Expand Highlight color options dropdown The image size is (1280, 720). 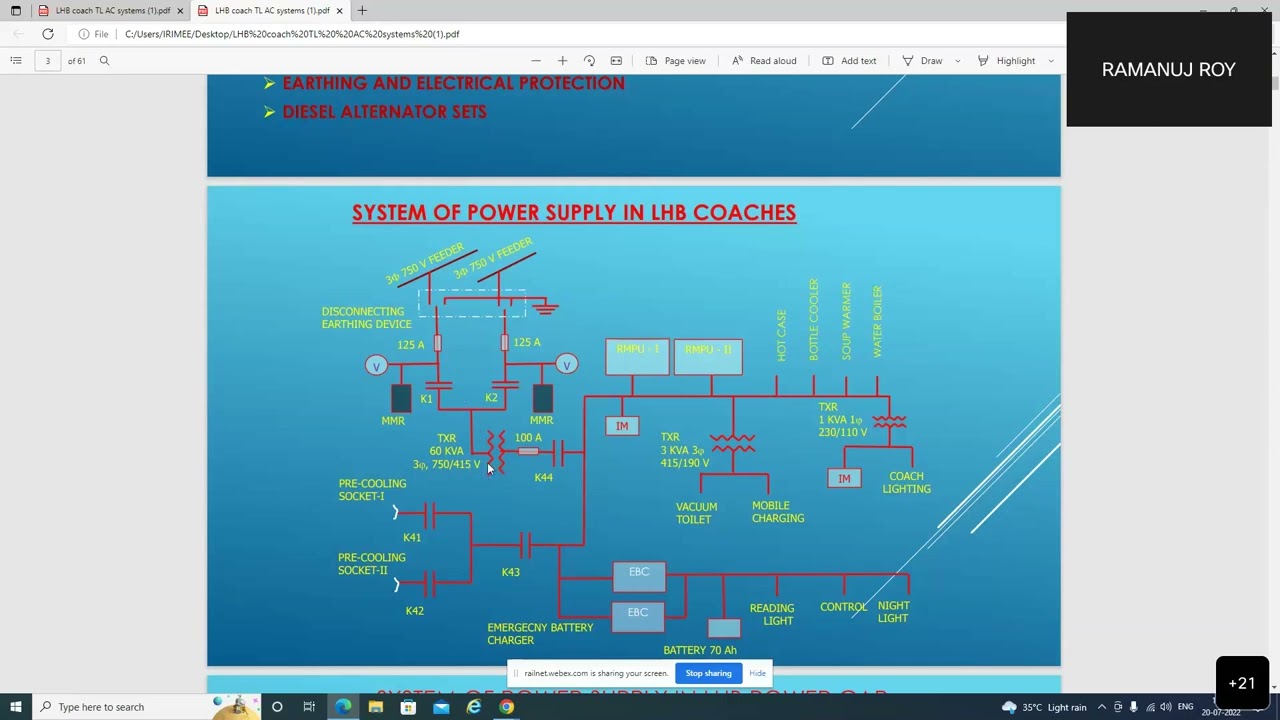(x=1051, y=61)
